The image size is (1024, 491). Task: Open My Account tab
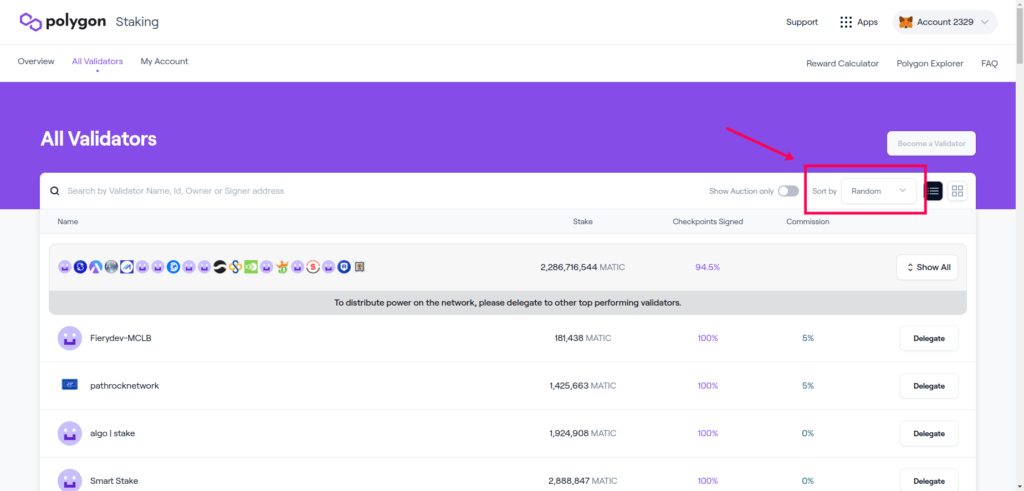(164, 61)
